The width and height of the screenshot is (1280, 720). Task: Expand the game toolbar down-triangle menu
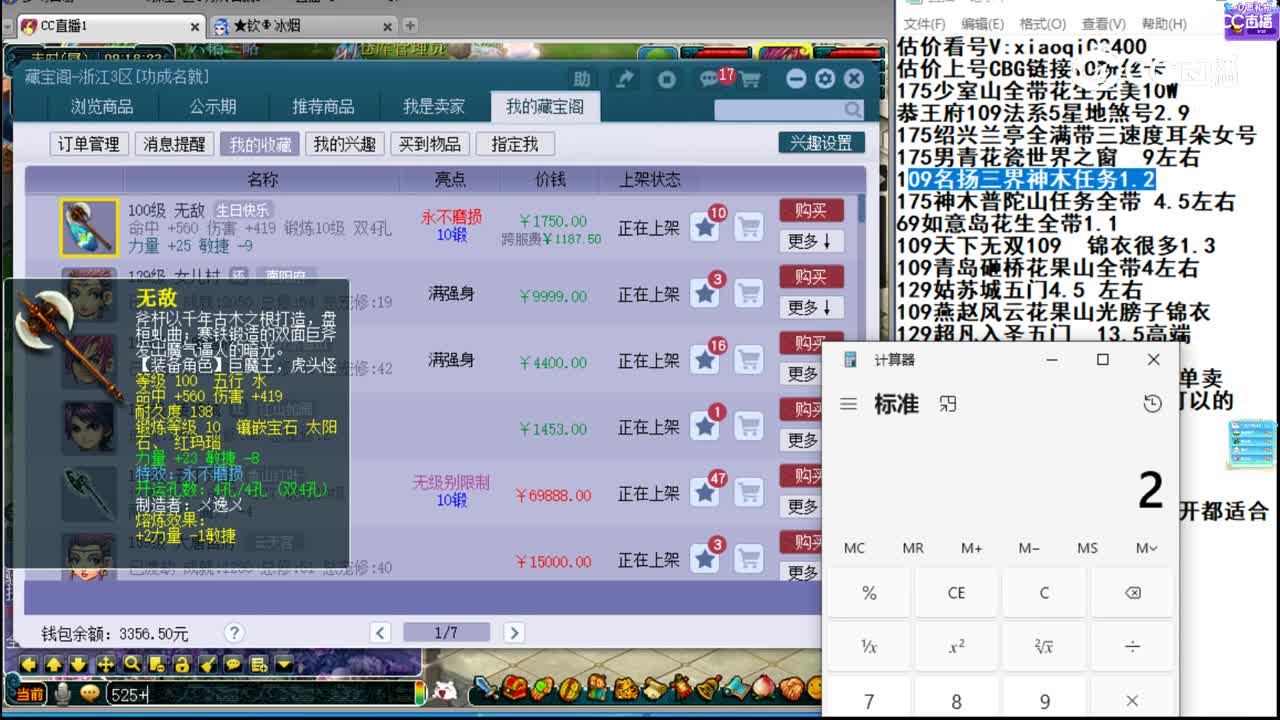coord(284,664)
